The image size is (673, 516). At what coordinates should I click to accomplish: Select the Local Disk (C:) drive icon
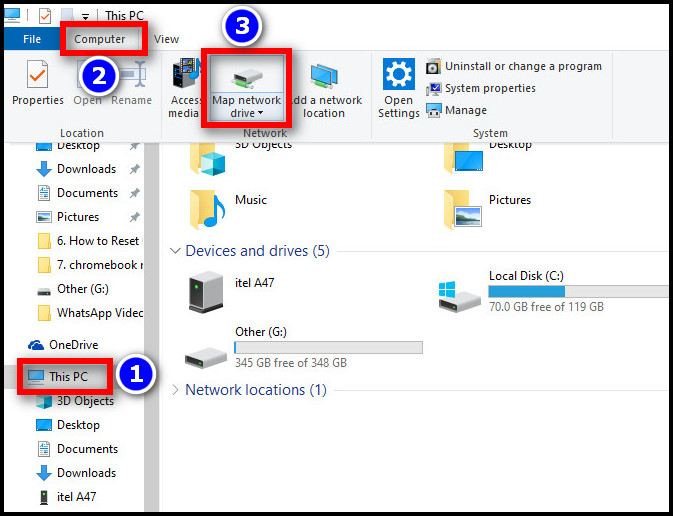click(460, 296)
